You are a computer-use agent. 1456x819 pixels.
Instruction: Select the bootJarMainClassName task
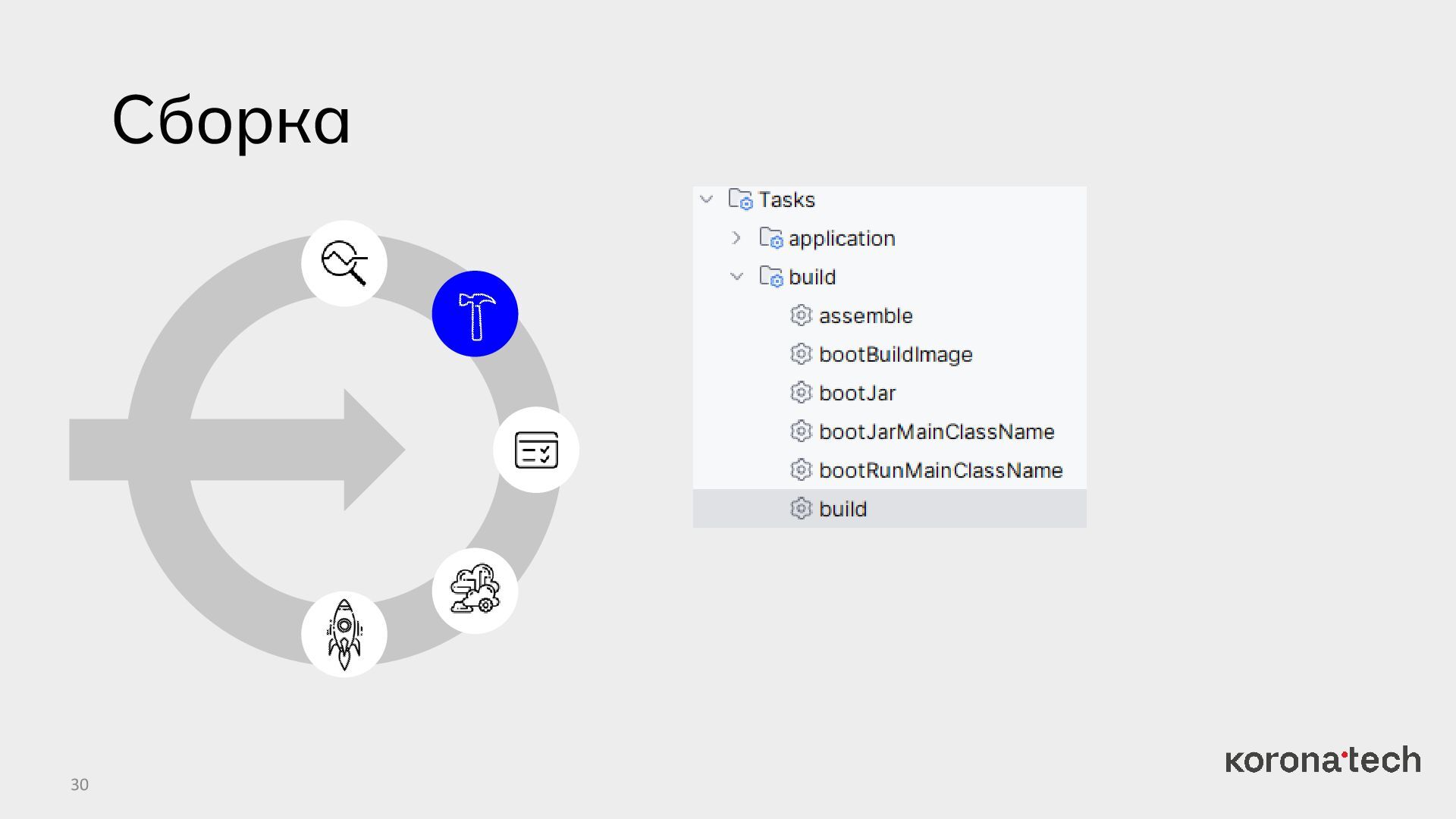pos(936,431)
